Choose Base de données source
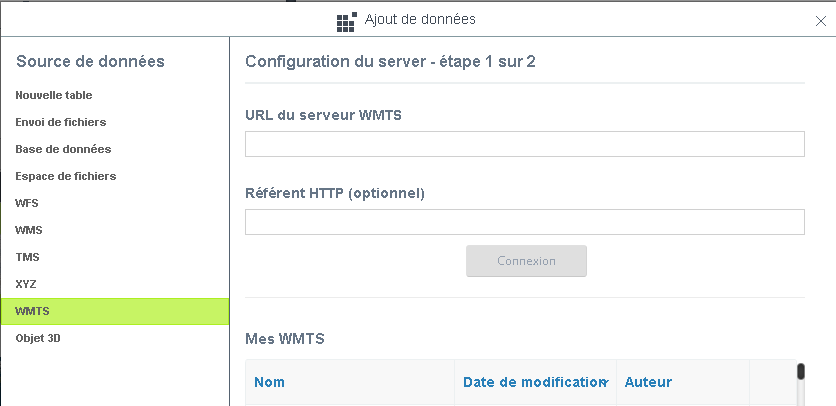Screen dimensions: 836x406 63,149
